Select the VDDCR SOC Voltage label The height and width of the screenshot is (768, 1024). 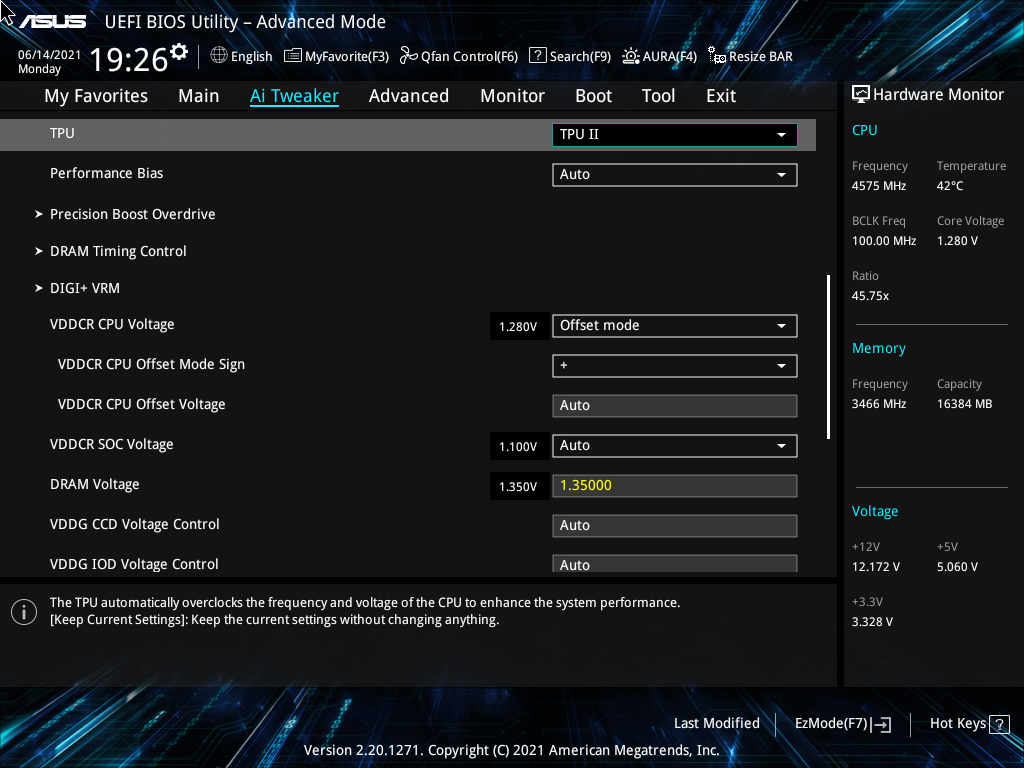(x=112, y=444)
